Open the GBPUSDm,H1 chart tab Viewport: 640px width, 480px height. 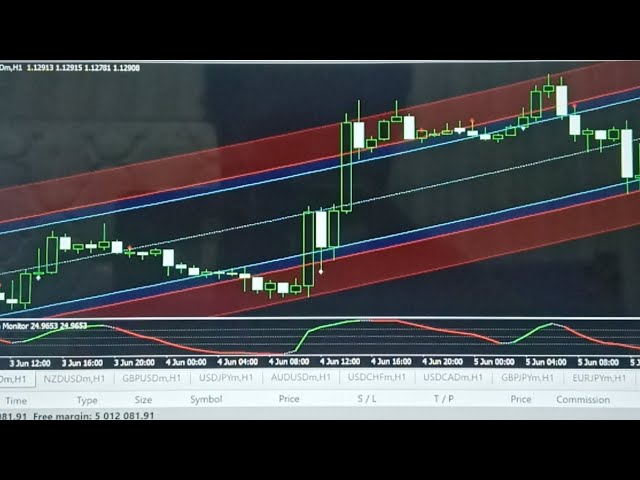152,379
